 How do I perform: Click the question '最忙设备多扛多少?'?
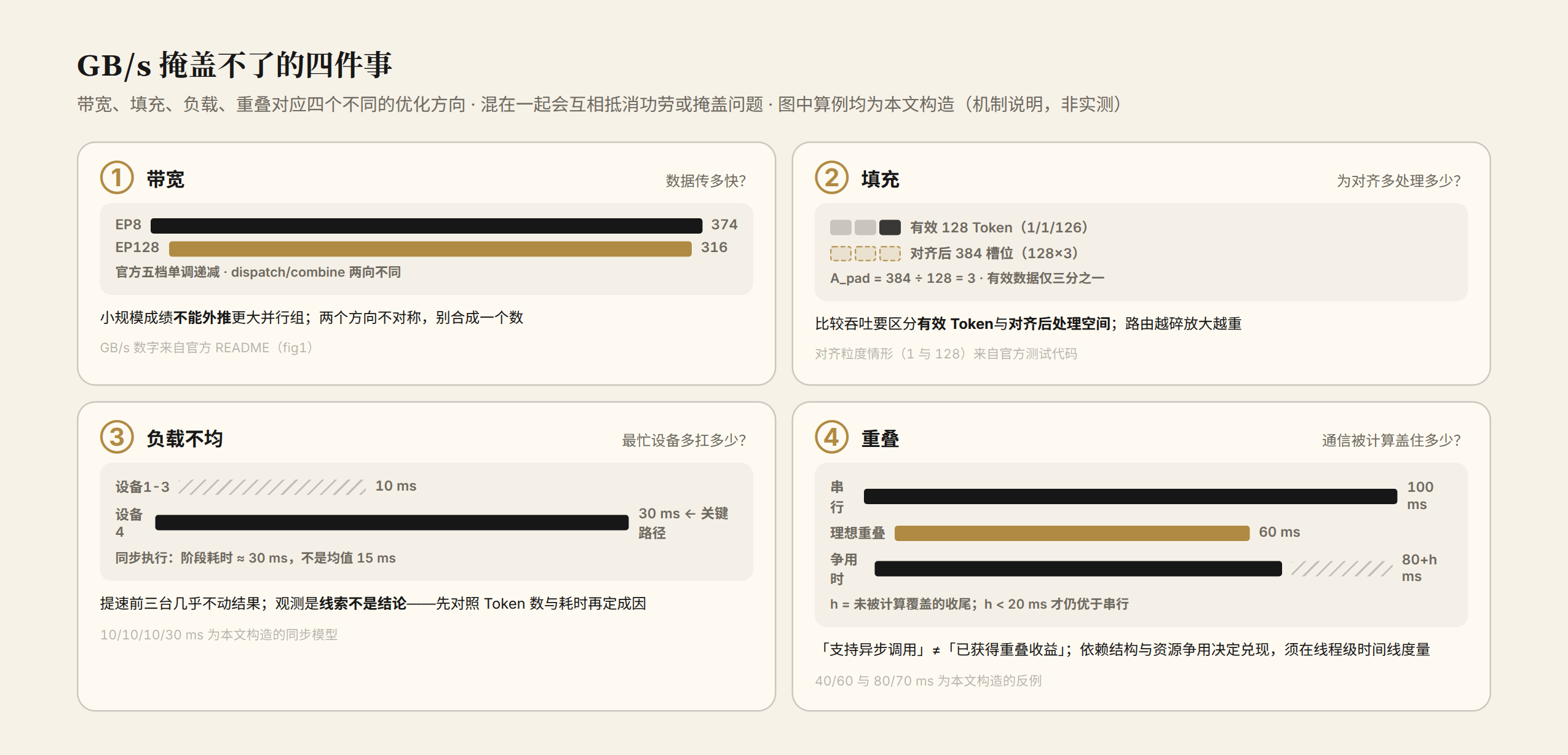(x=684, y=440)
